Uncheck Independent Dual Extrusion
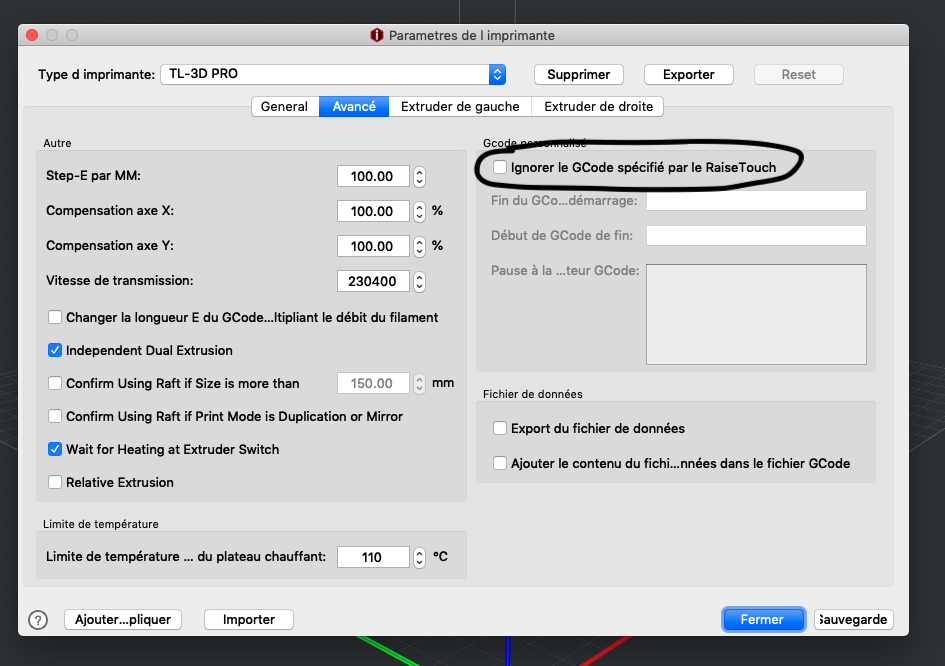 point(55,350)
